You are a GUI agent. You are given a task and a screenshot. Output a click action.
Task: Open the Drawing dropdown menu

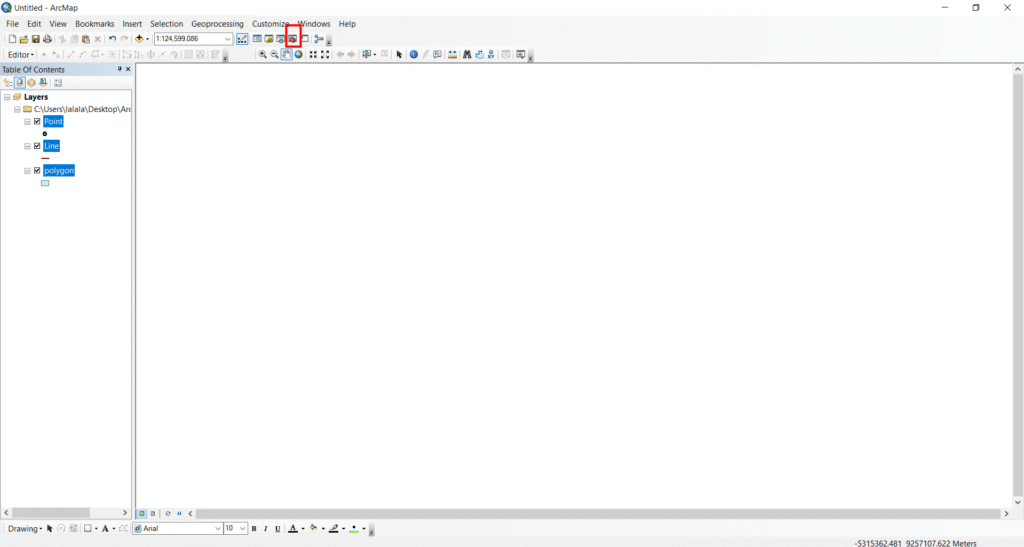(x=25, y=529)
